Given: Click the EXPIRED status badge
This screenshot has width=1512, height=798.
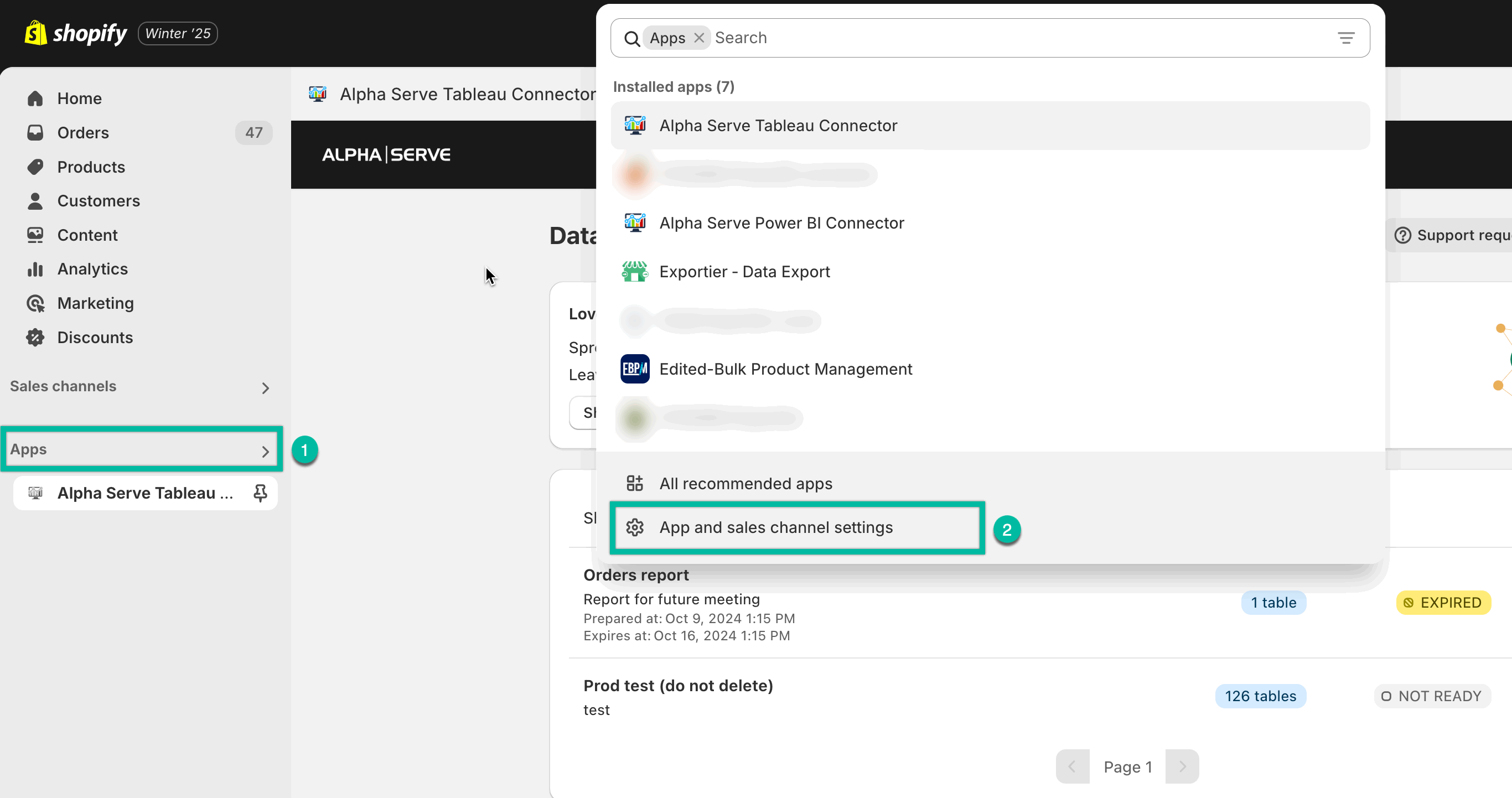Looking at the screenshot, I should (x=1443, y=603).
